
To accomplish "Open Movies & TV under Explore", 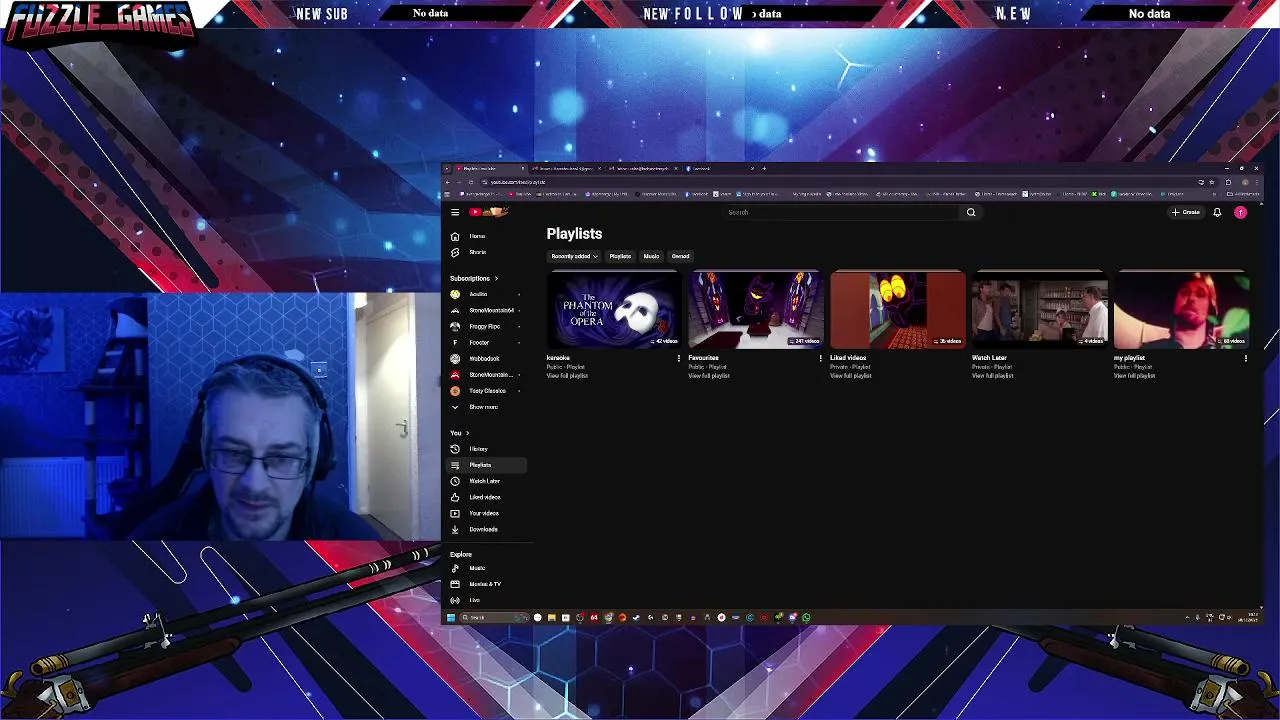I will point(485,584).
